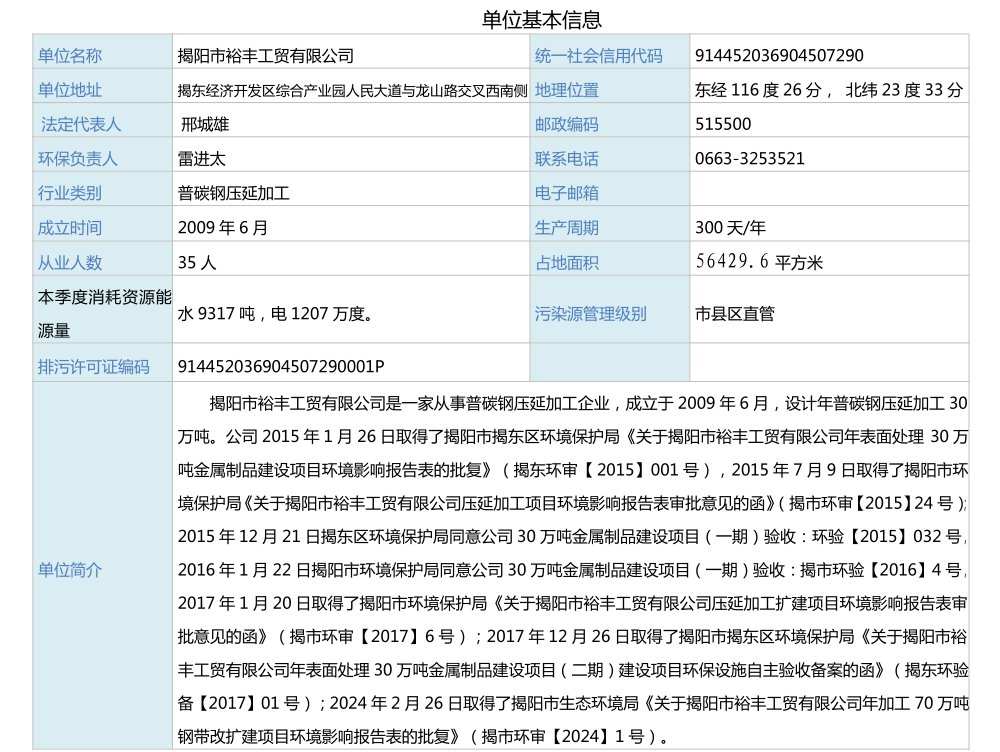Viewport: 1000px width, 752px height.
Task: Select the 本季度消耗资源能源量 label
Action: tap(105, 313)
